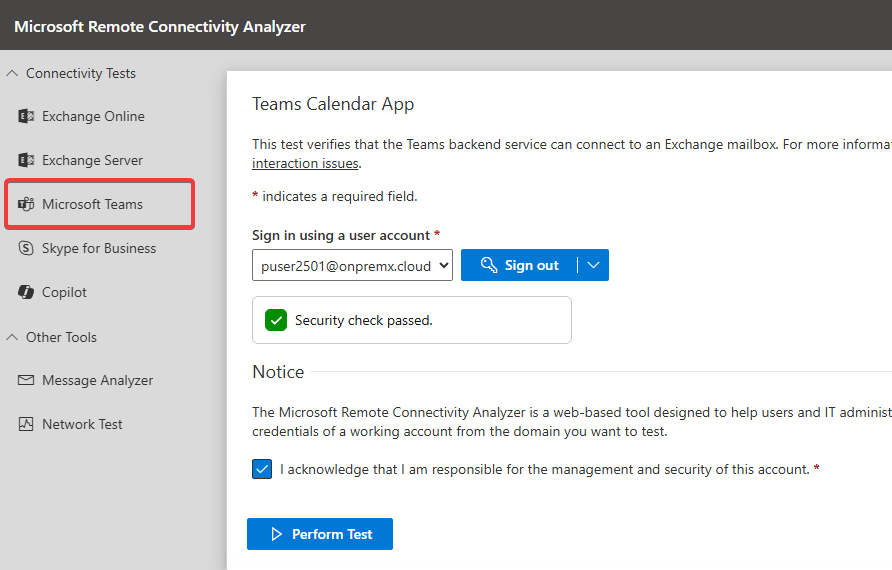The width and height of the screenshot is (892, 570).
Task: Click the acknowledgment statement text
Action: [544, 469]
